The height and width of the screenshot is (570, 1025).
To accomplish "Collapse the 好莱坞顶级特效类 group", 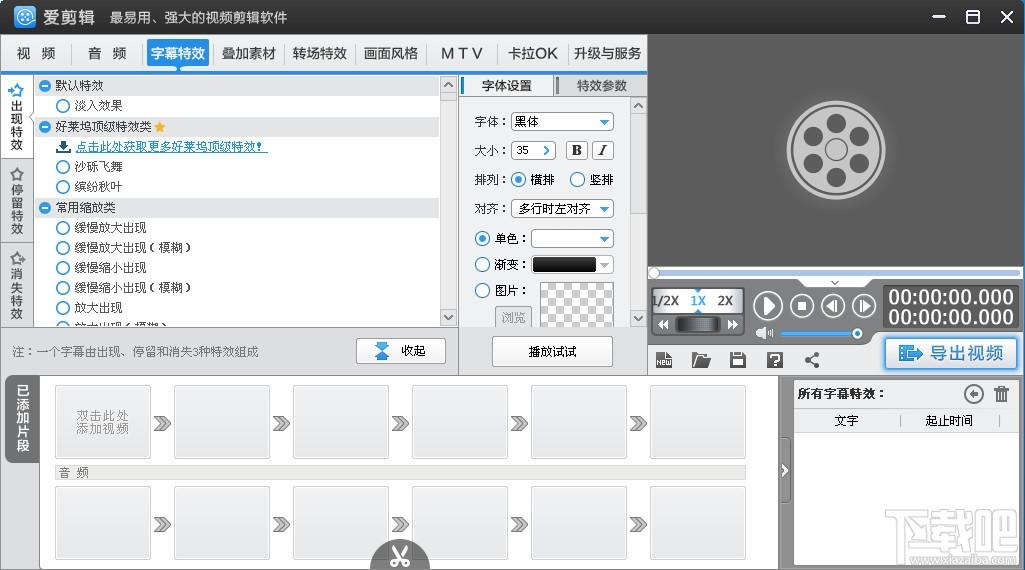I will pyautogui.click(x=44, y=127).
